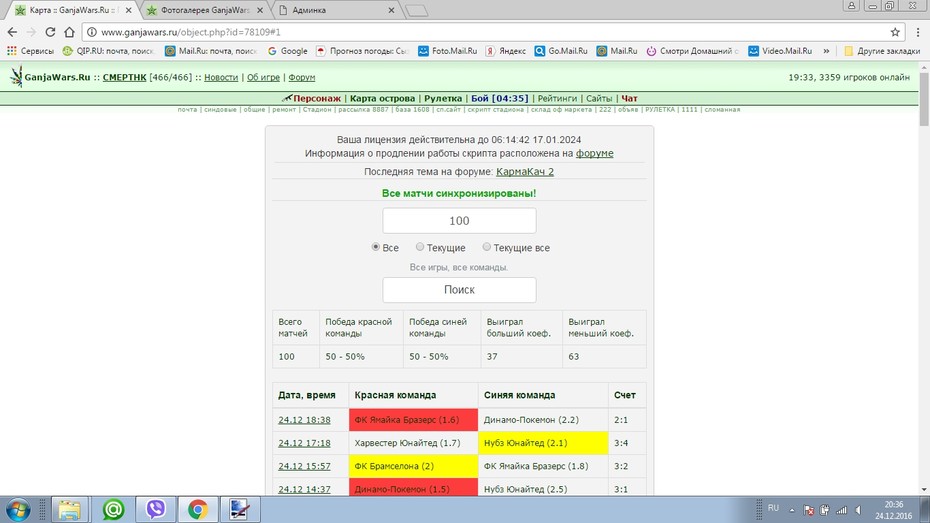The width and height of the screenshot is (930, 523).
Task: Open network signal tray icon
Action: pyautogui.click(x=841, y=510)
